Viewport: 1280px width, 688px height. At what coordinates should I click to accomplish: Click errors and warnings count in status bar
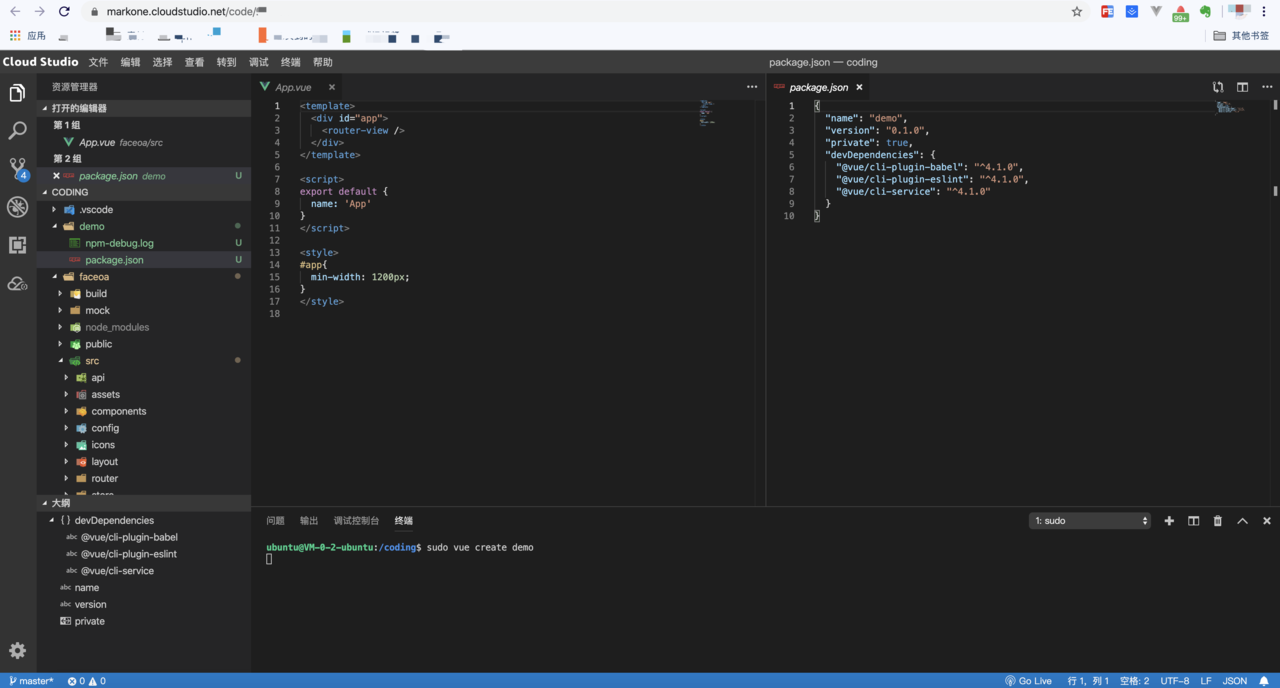pos(86,681)
